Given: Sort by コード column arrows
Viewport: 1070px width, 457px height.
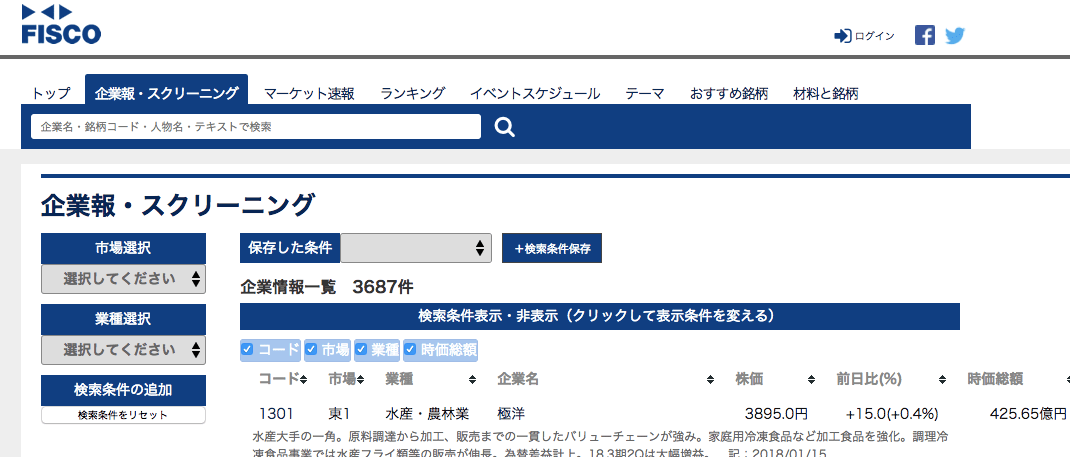Looking at the screenshot, I should pos(304,380).
